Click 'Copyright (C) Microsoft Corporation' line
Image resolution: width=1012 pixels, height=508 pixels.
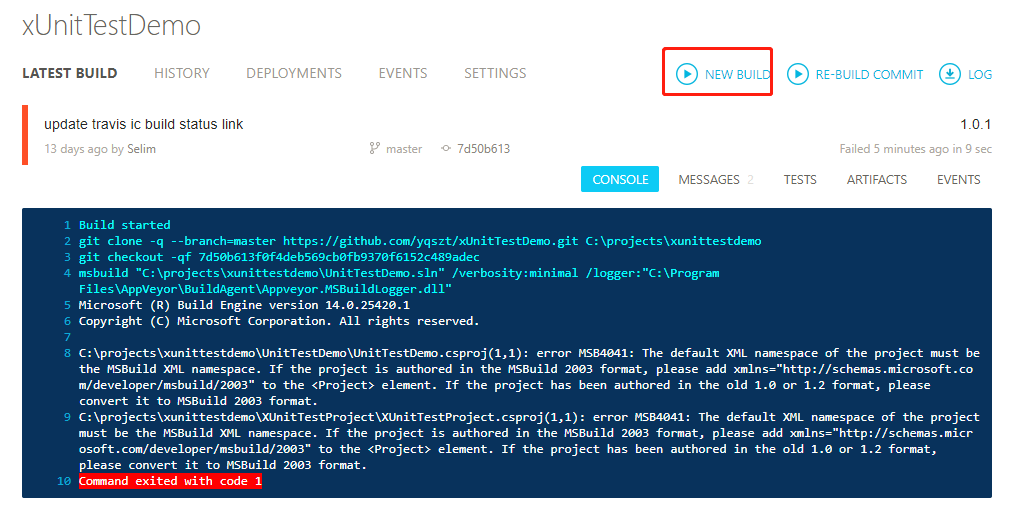click(x=279, y=321)
